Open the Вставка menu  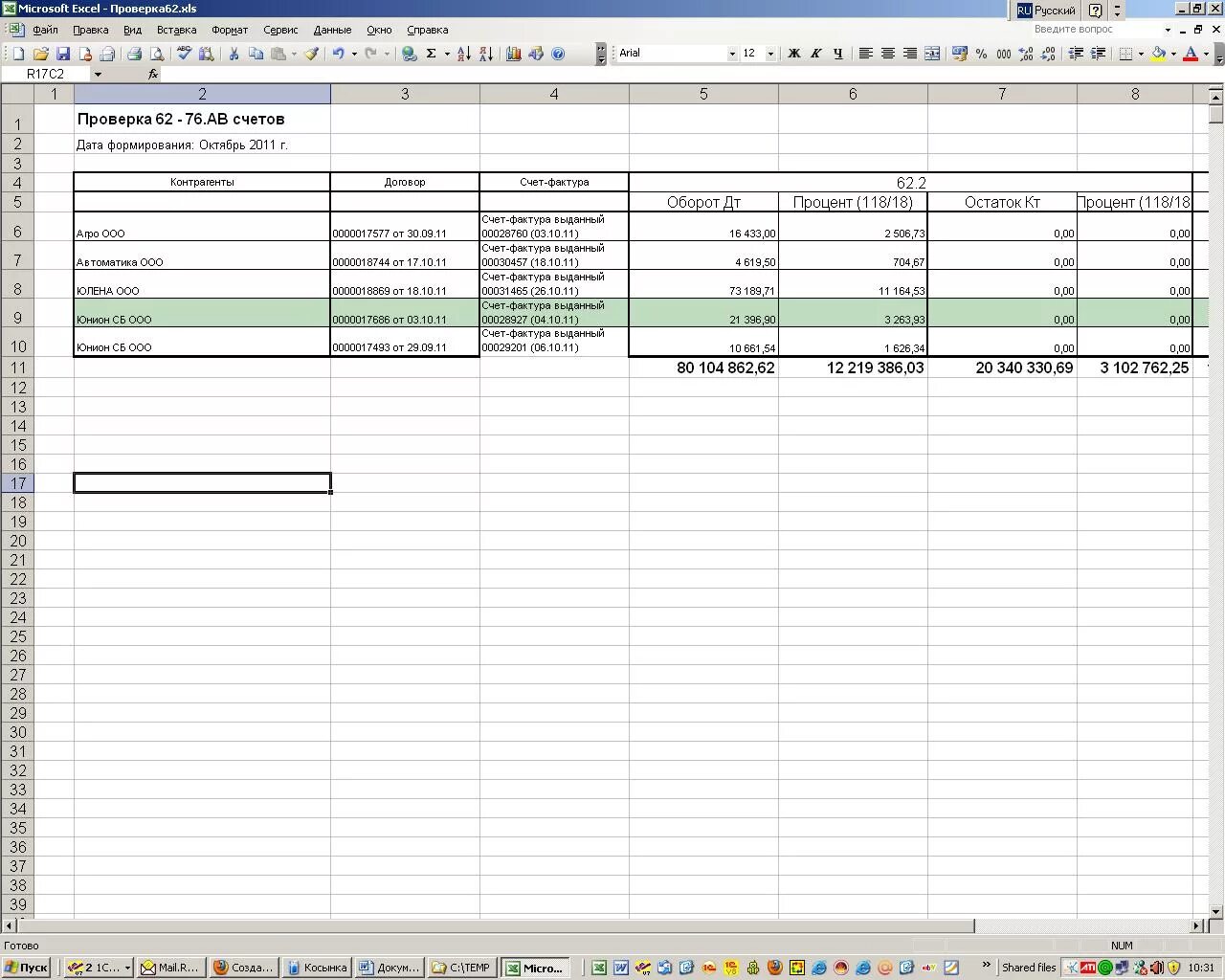point(177,30)
